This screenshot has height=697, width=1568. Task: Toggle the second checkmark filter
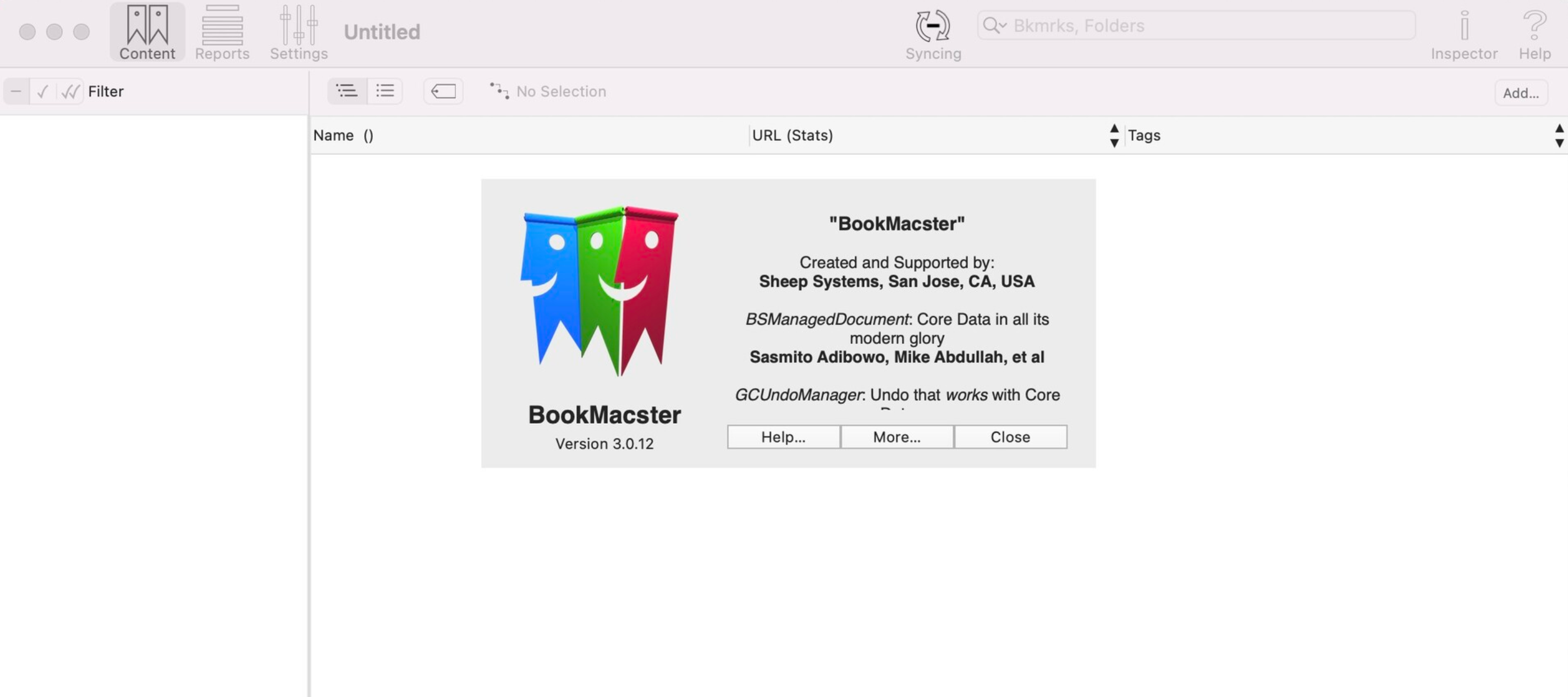[69, 91]
